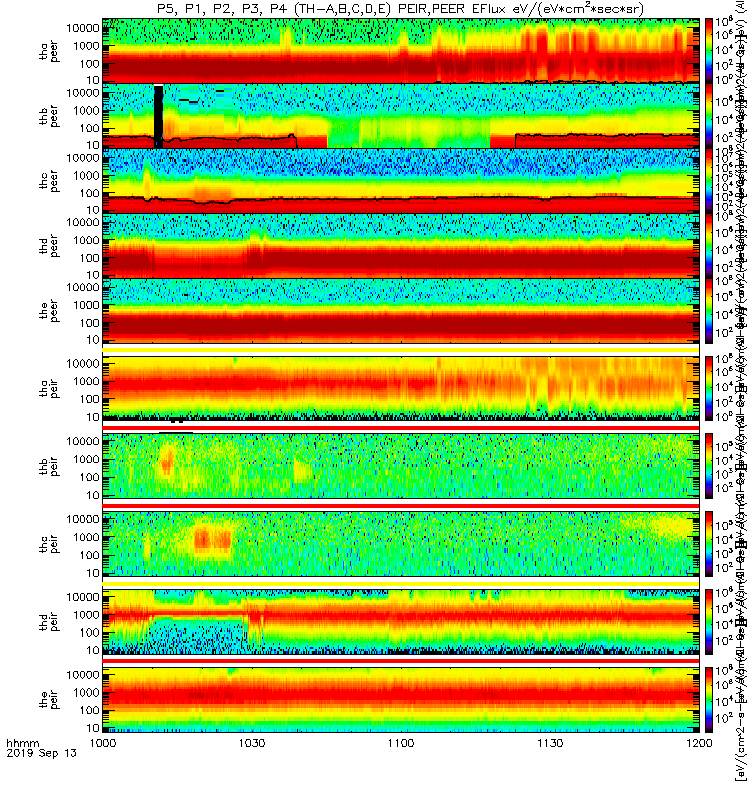Viewport: 750px width, 800px height.
Task: Select the 'the peer' y-axis label
Action: click(x=49, y=311)
